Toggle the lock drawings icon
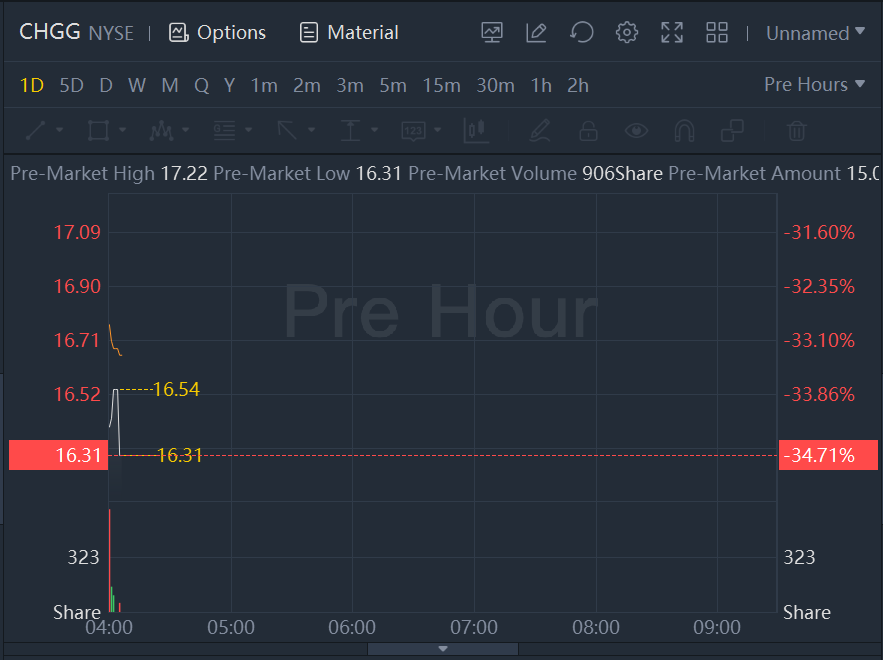Viewport: 883px width, 660px height. (x=588, y=130)
